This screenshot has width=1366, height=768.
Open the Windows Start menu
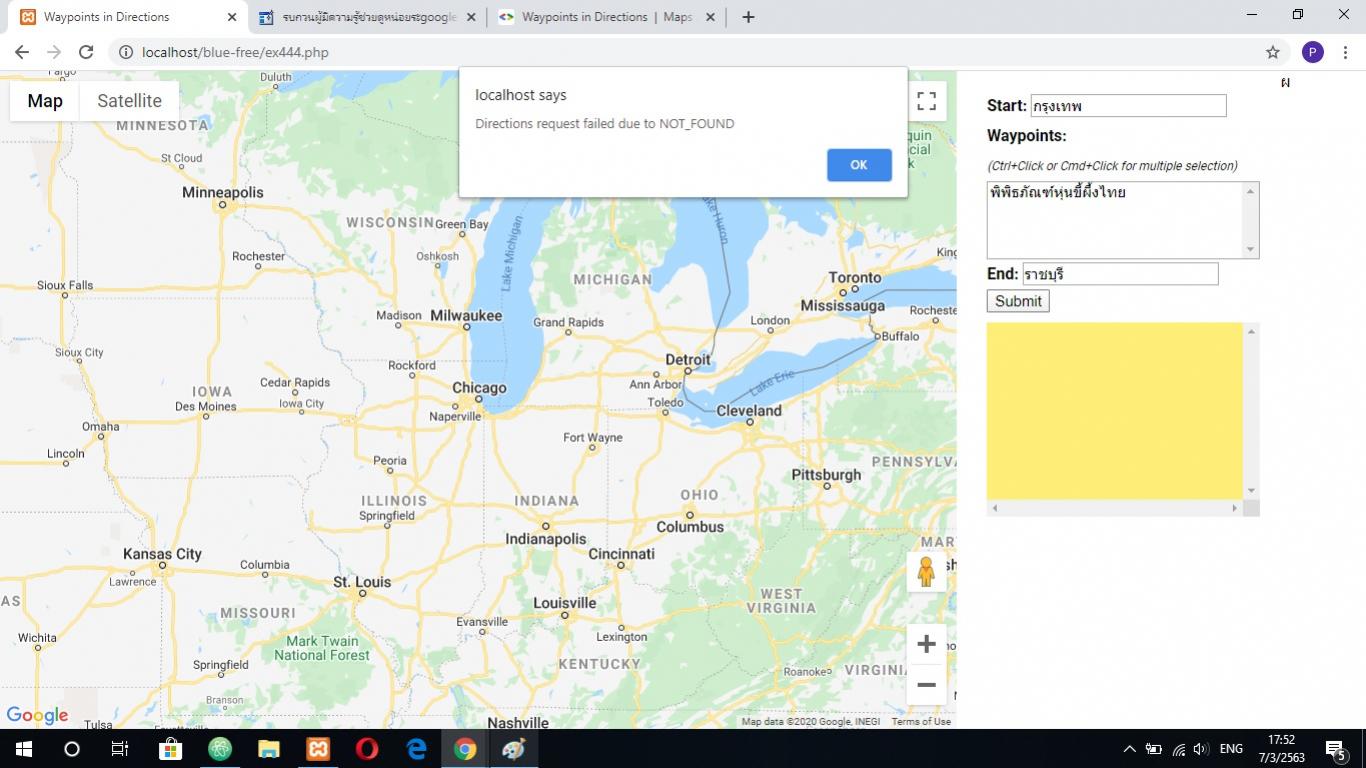pyautogui.click(x=24, y=749)
